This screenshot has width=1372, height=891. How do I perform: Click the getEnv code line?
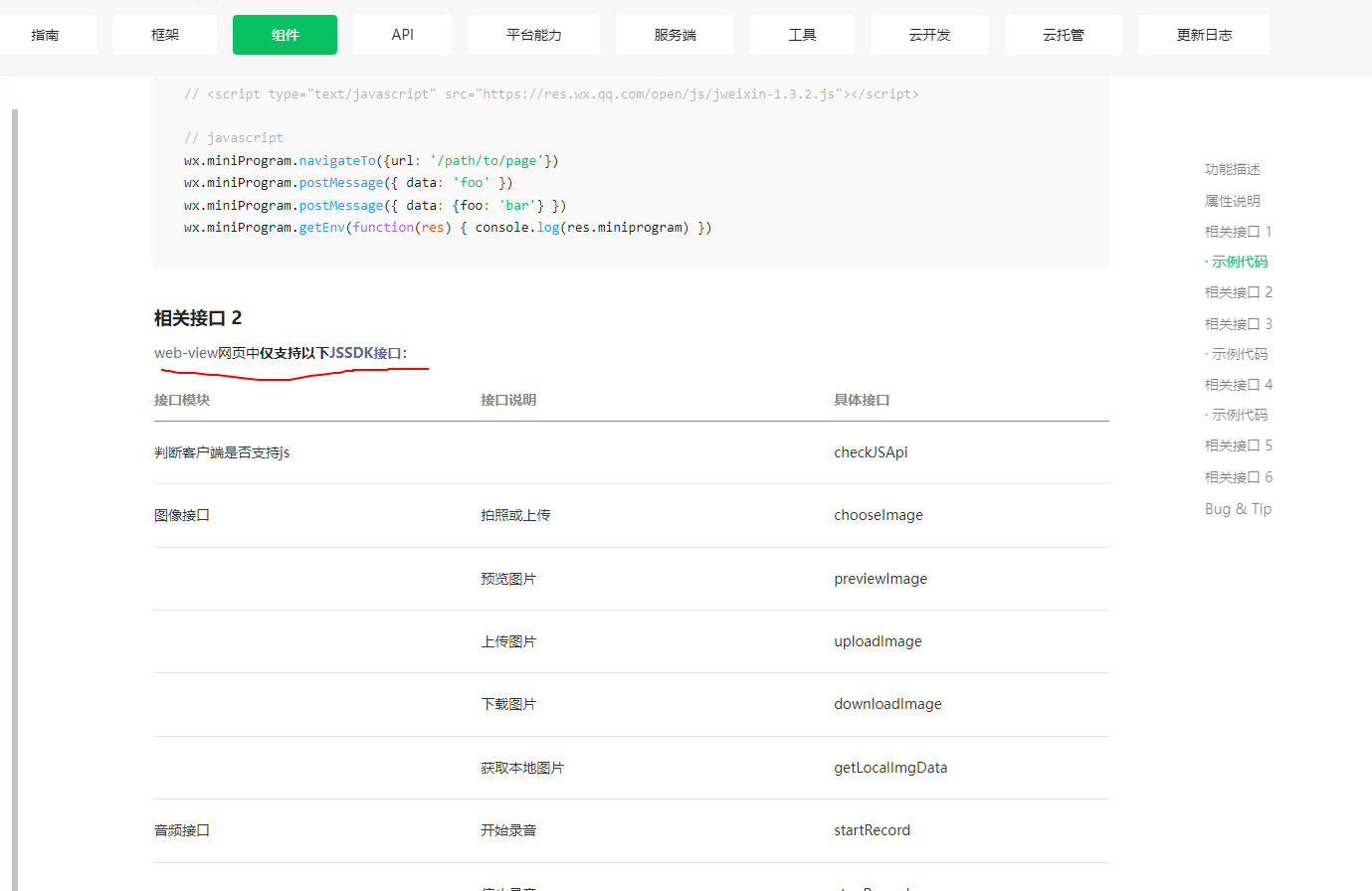click(x=448, y=228)
